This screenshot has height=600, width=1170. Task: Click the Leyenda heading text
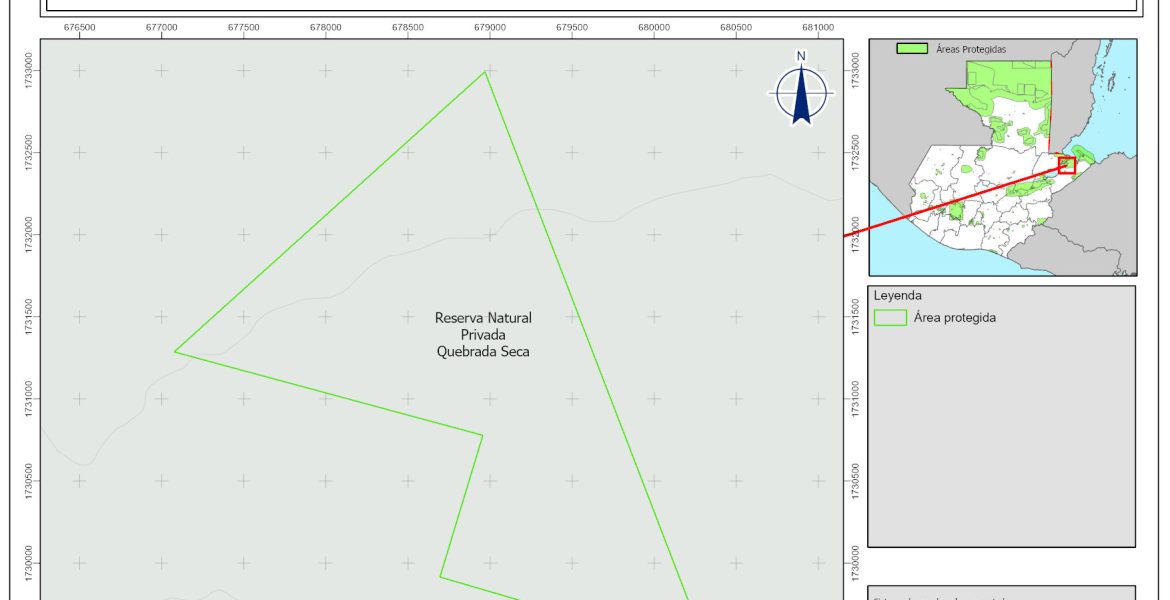click(897, 296)
